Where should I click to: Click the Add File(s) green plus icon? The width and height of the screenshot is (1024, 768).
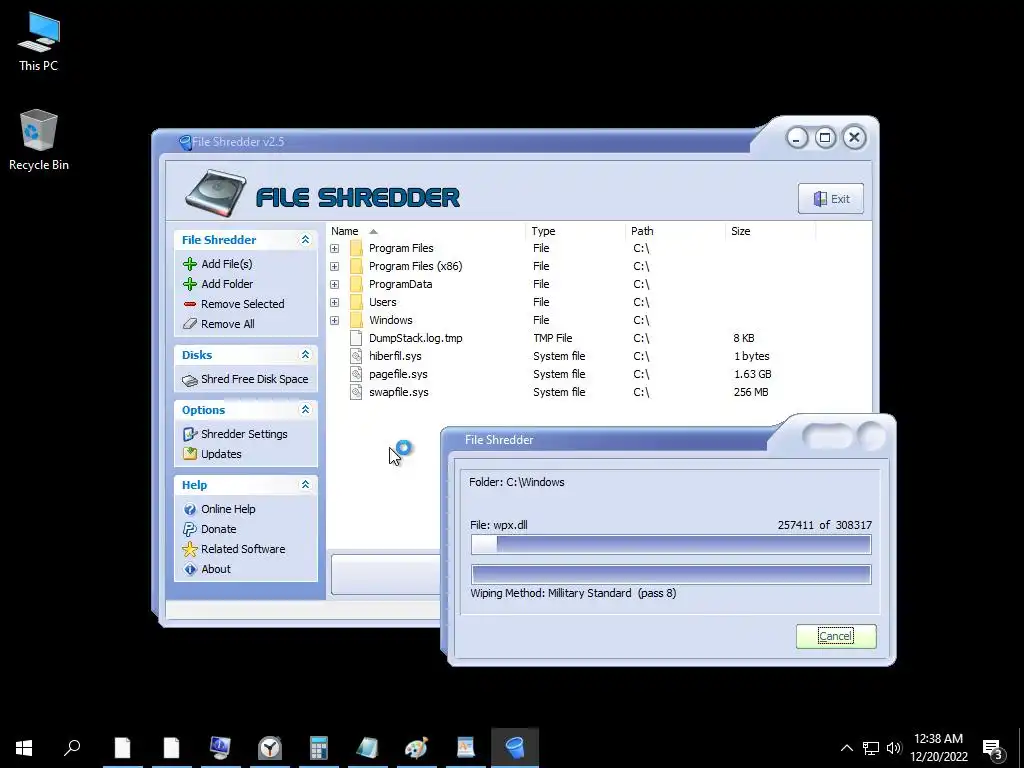point(189,264)
